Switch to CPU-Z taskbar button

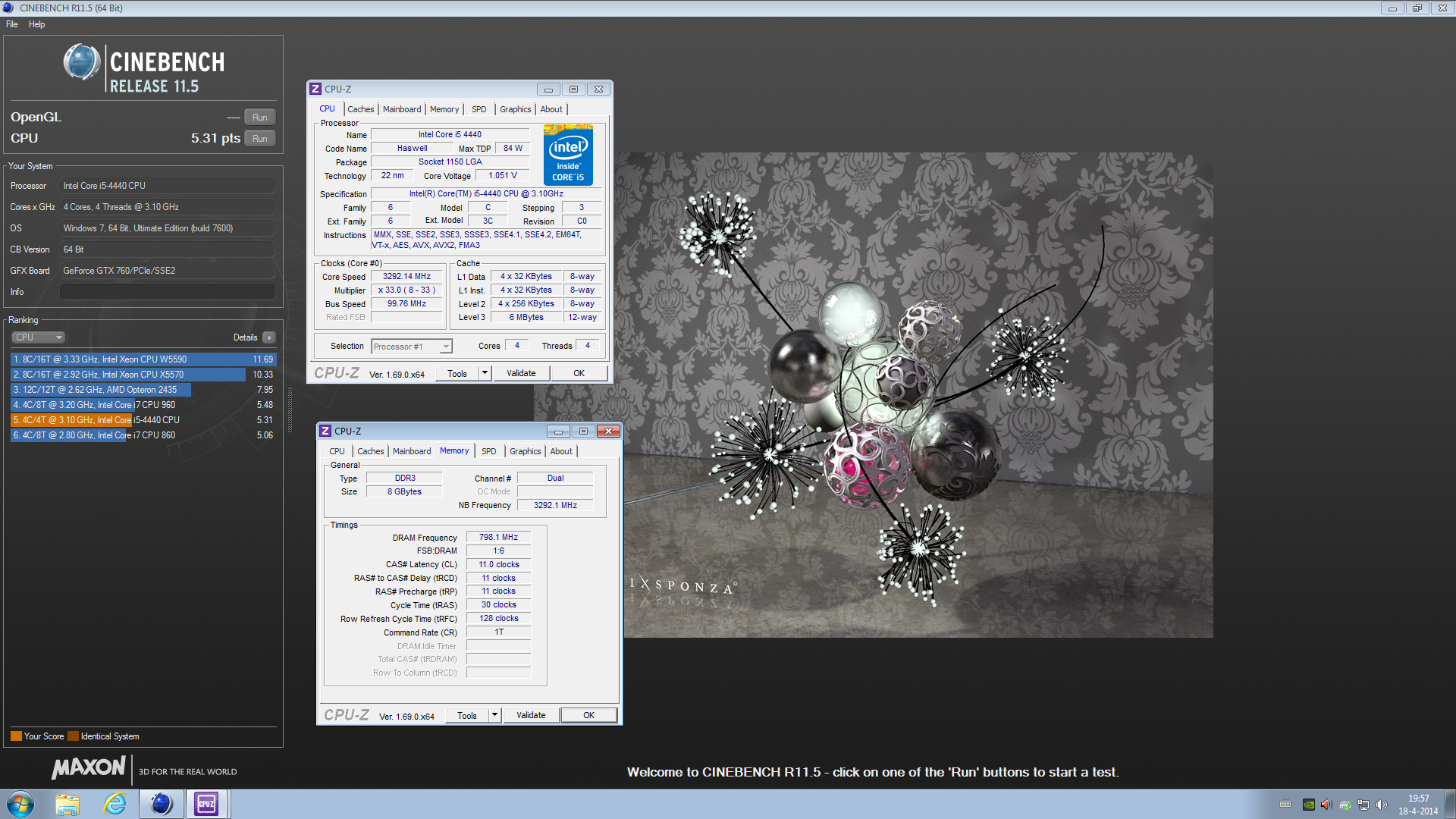(206, 804)
